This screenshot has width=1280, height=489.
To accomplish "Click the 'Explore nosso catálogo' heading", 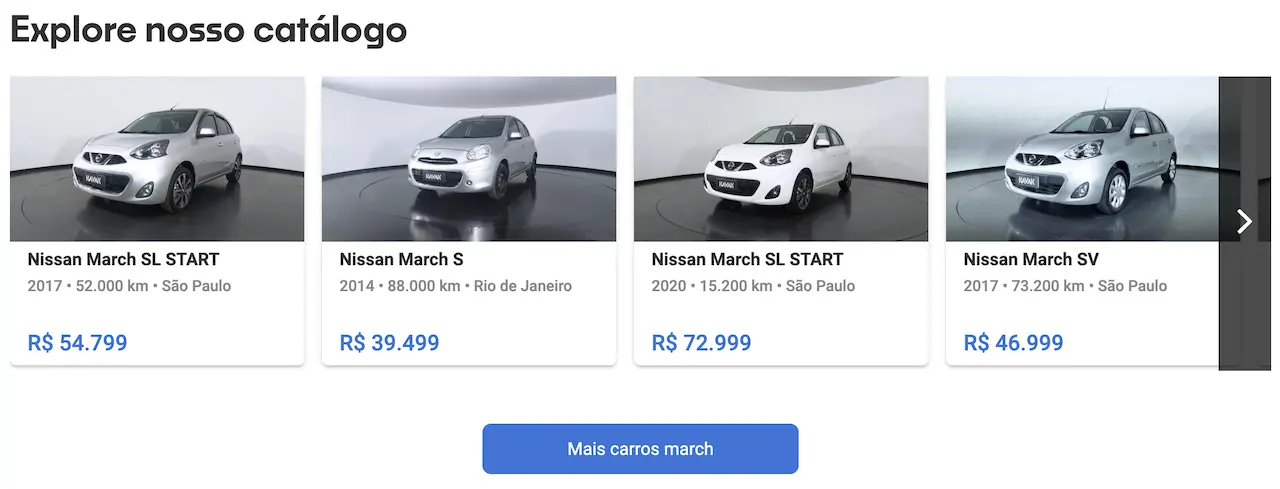I will point(208,31).
